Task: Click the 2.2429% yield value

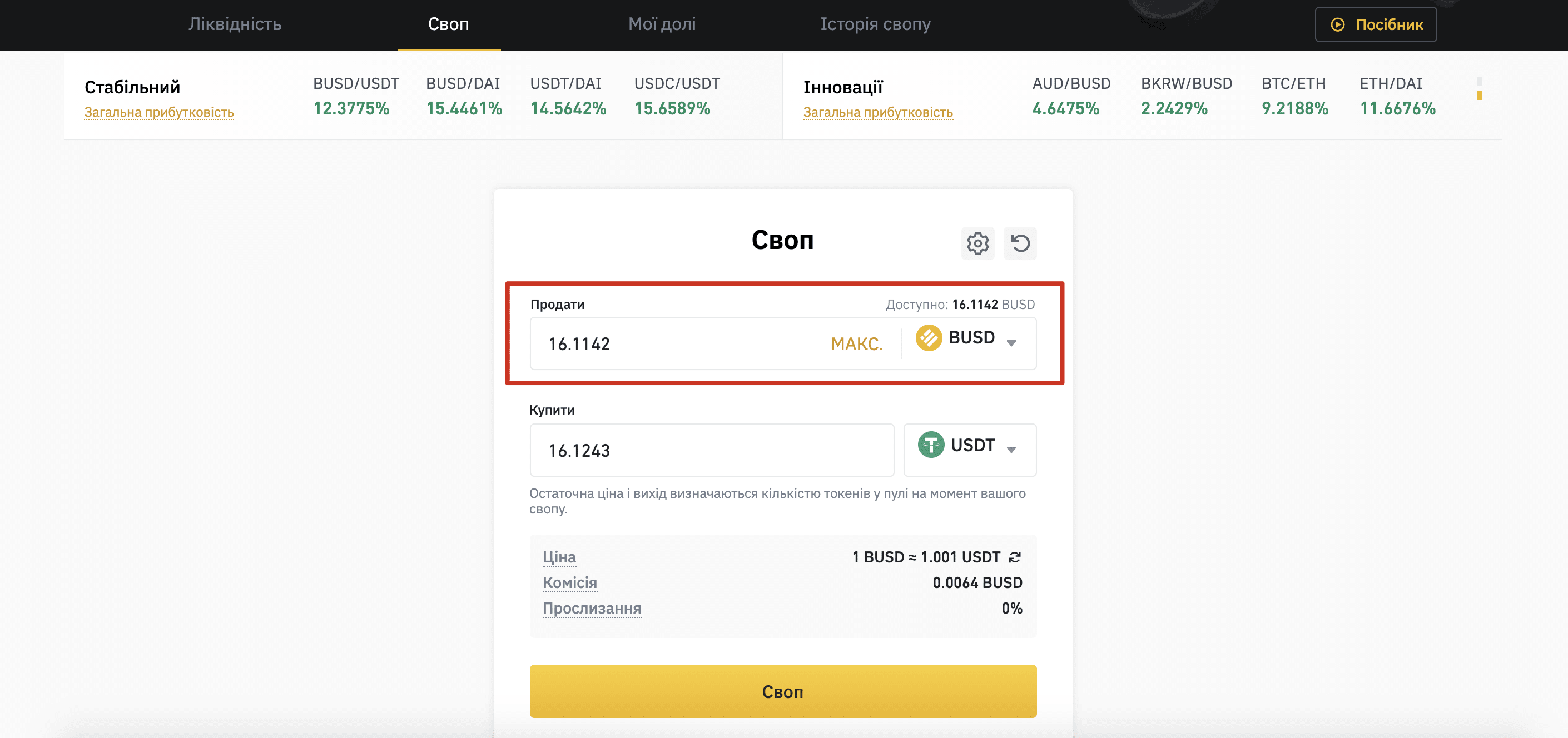Action: coord(1174,108)
